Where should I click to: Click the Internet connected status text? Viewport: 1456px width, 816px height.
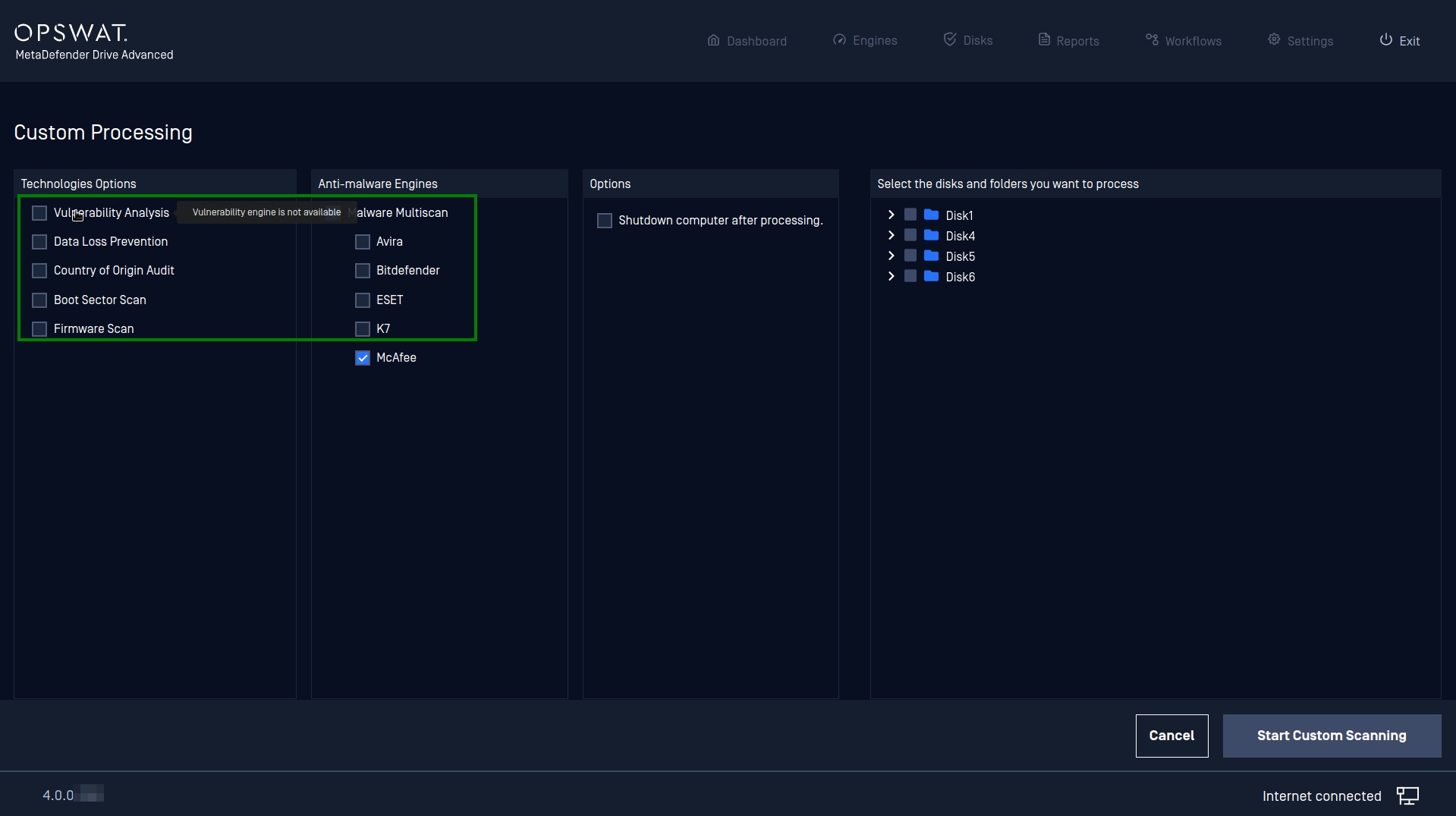tap(1322, 796)
